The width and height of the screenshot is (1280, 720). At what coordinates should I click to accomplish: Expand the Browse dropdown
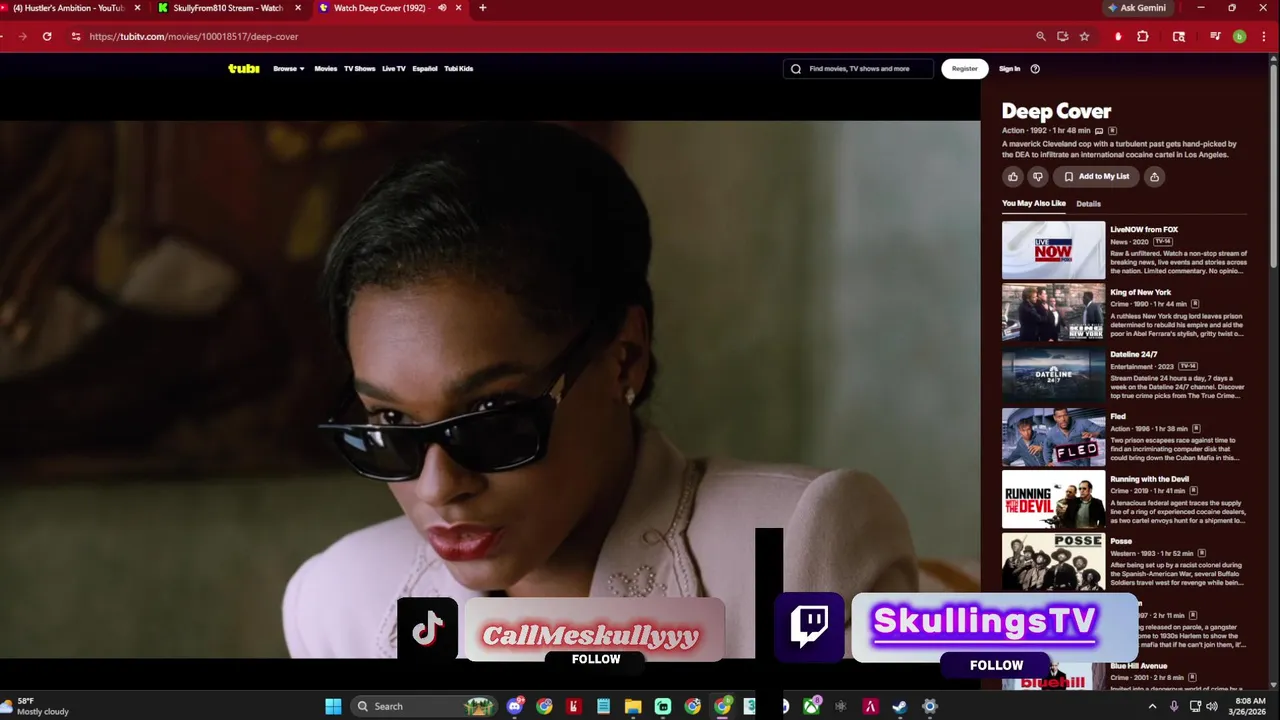289,69
